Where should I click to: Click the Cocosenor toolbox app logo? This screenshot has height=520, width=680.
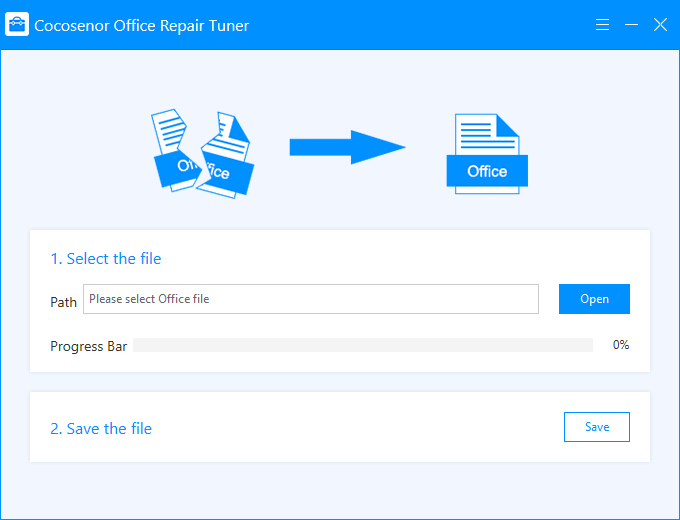pyautogui.click(x=17, y=24)
